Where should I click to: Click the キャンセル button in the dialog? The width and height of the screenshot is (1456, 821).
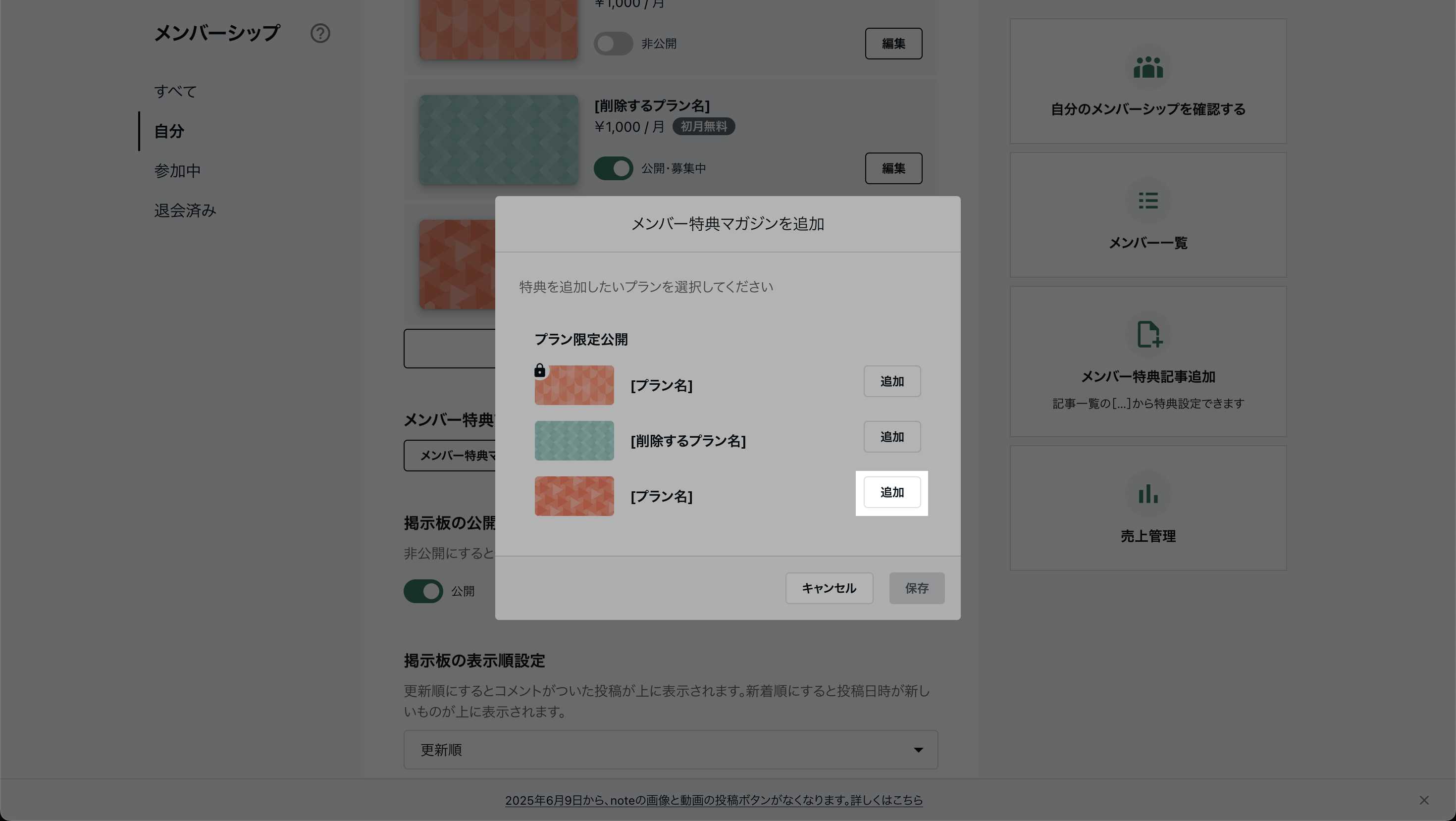point(829,588)
